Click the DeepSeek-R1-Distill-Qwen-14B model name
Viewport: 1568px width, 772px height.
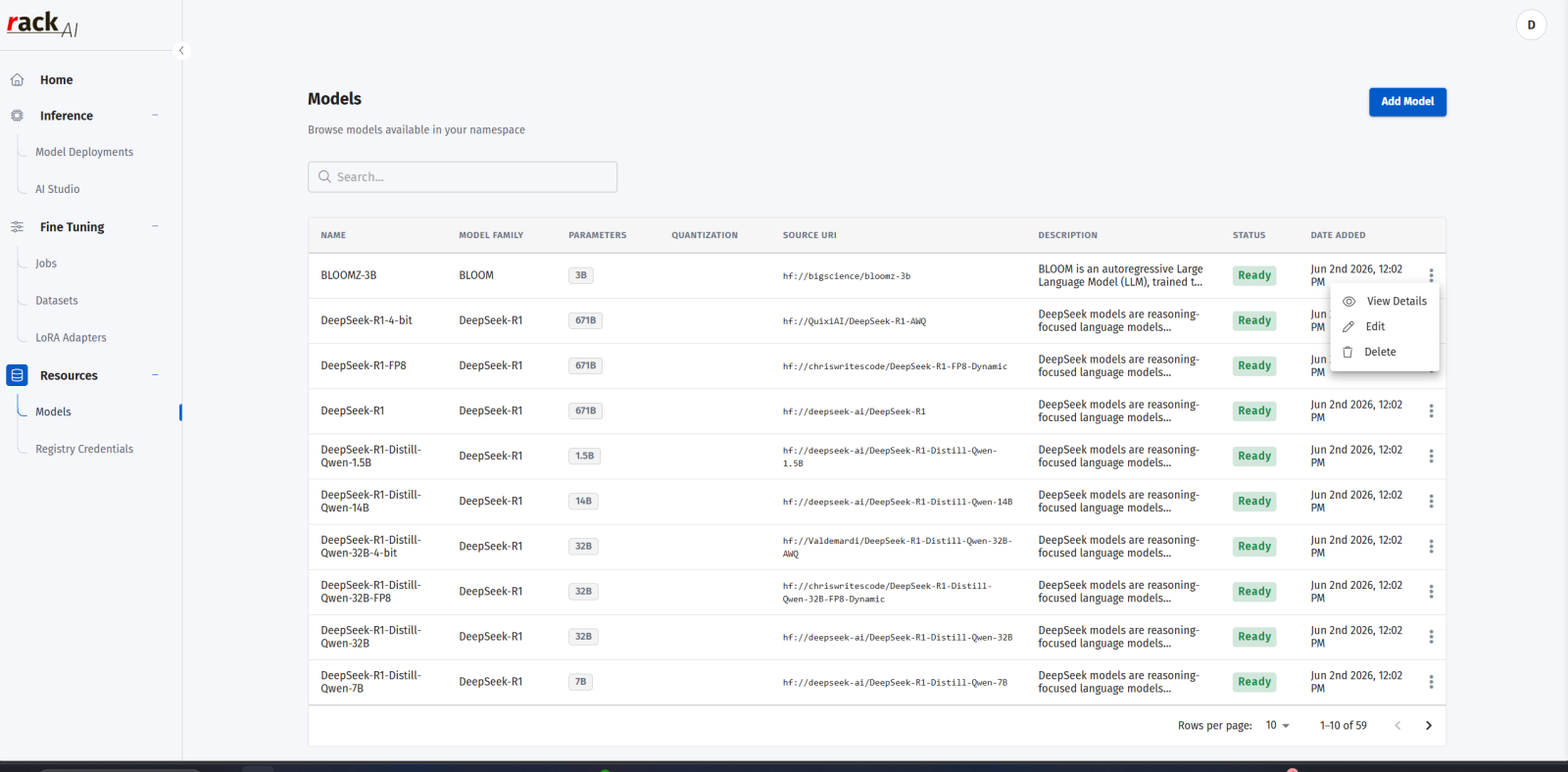(x=370, y=502)
